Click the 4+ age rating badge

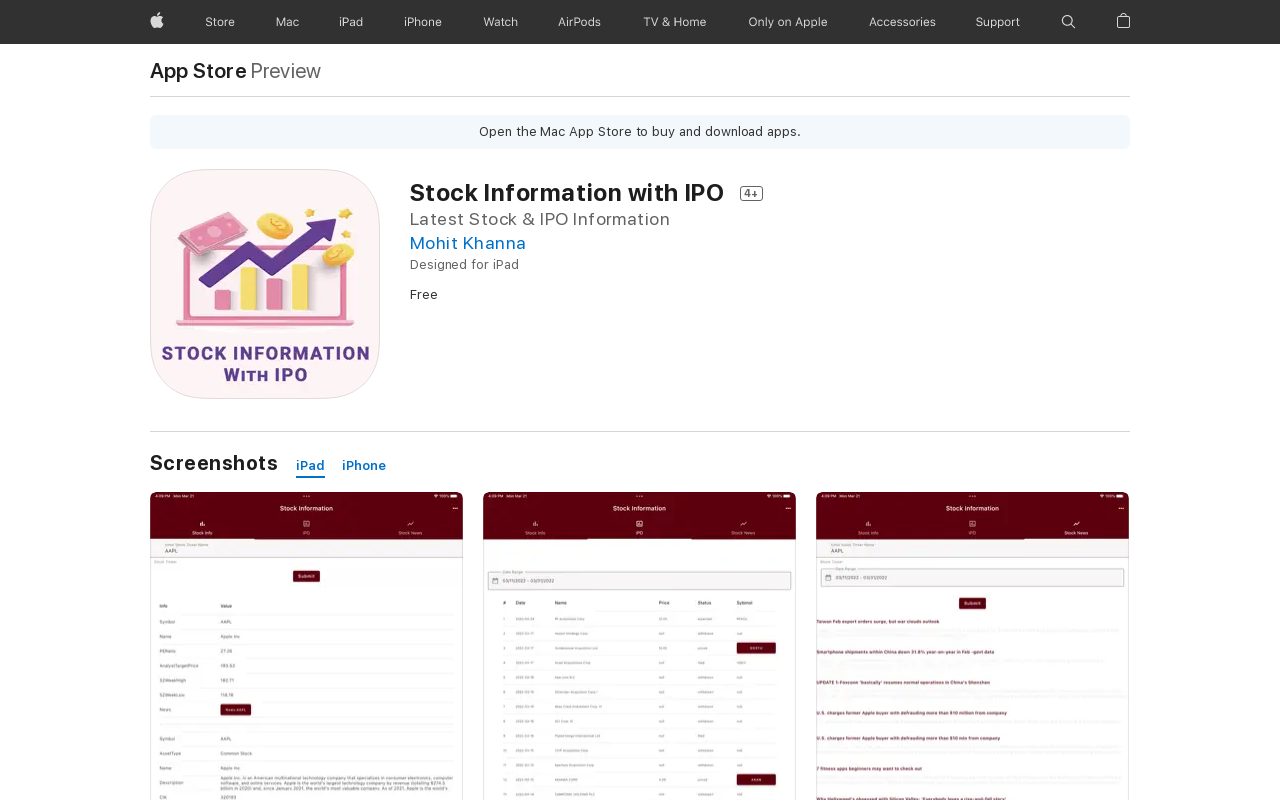751,194
